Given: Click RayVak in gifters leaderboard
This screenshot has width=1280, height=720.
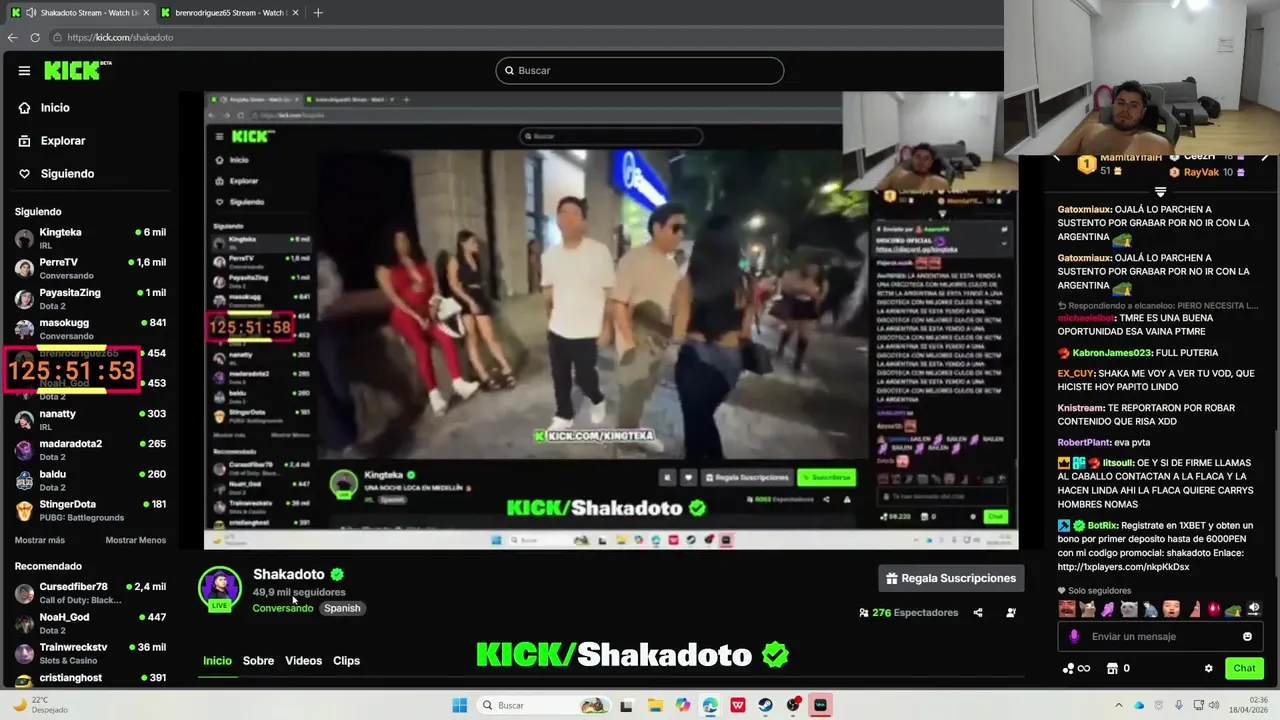Looking at the screenshot, I should [x=1200, y=172].
